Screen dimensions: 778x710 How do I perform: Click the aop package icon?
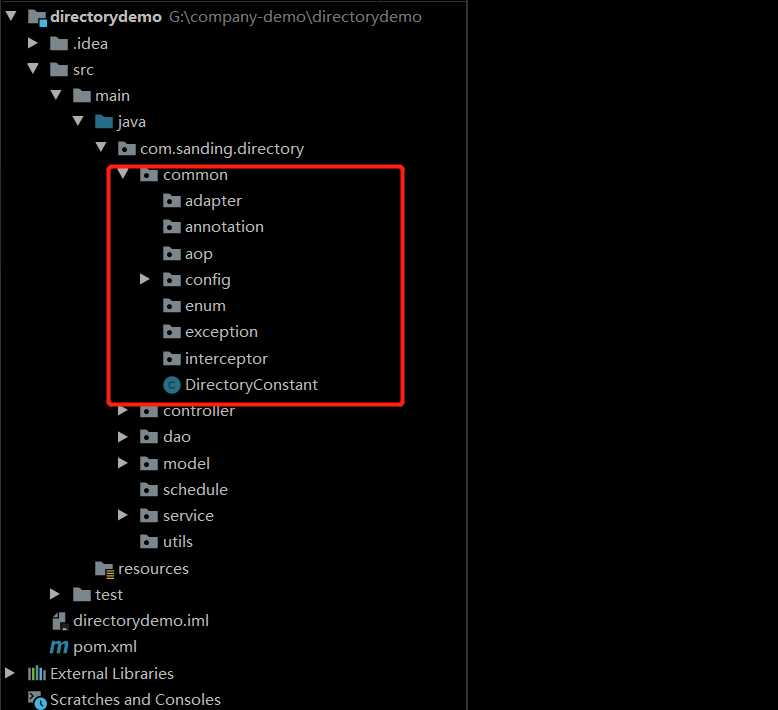point(172,254)
